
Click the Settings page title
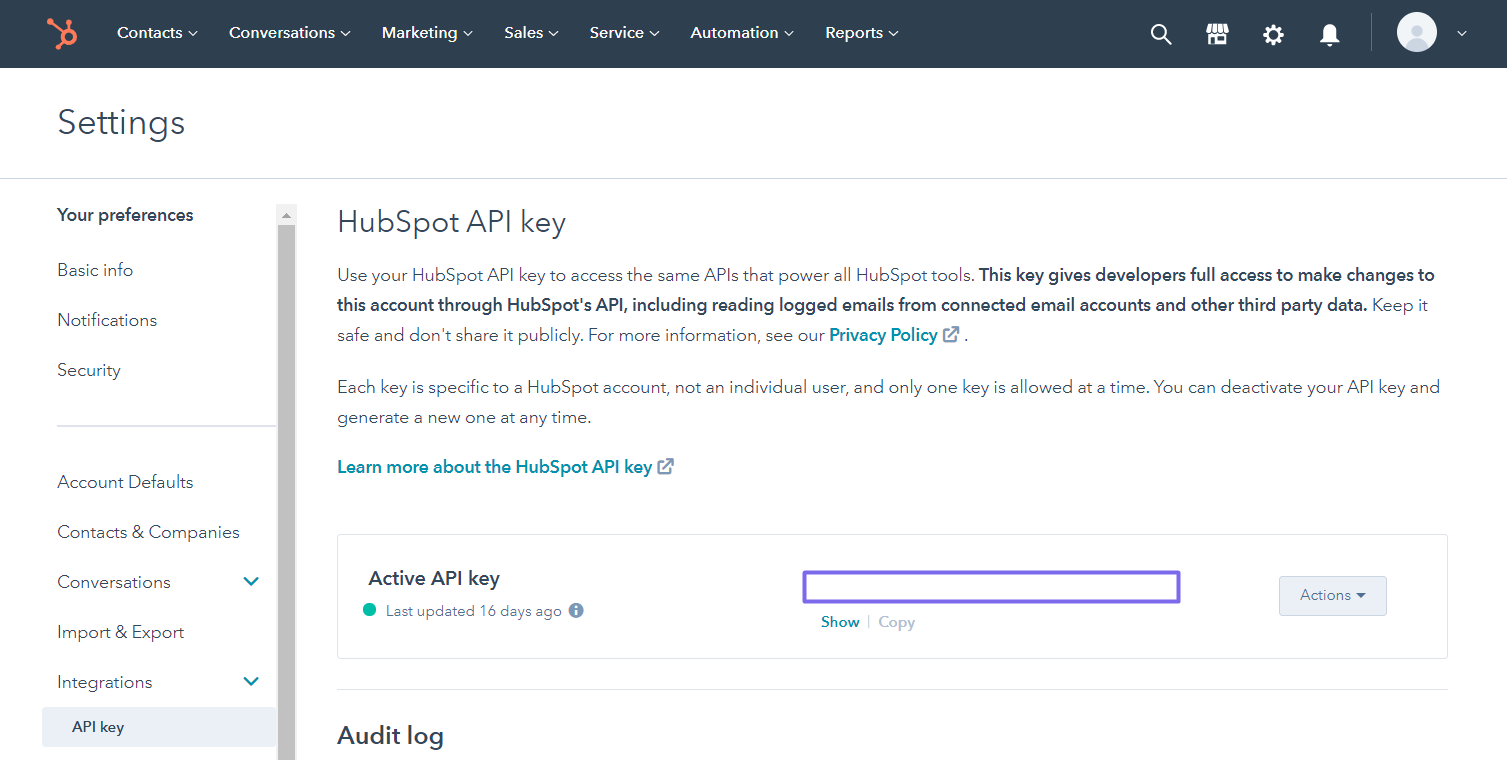(121, 122)
